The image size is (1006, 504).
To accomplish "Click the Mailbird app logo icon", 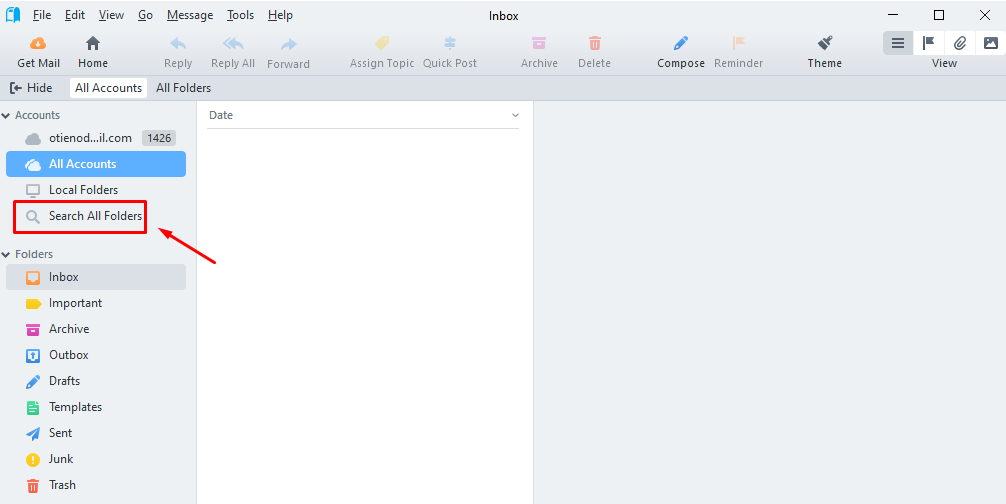I will pos(13,15).
